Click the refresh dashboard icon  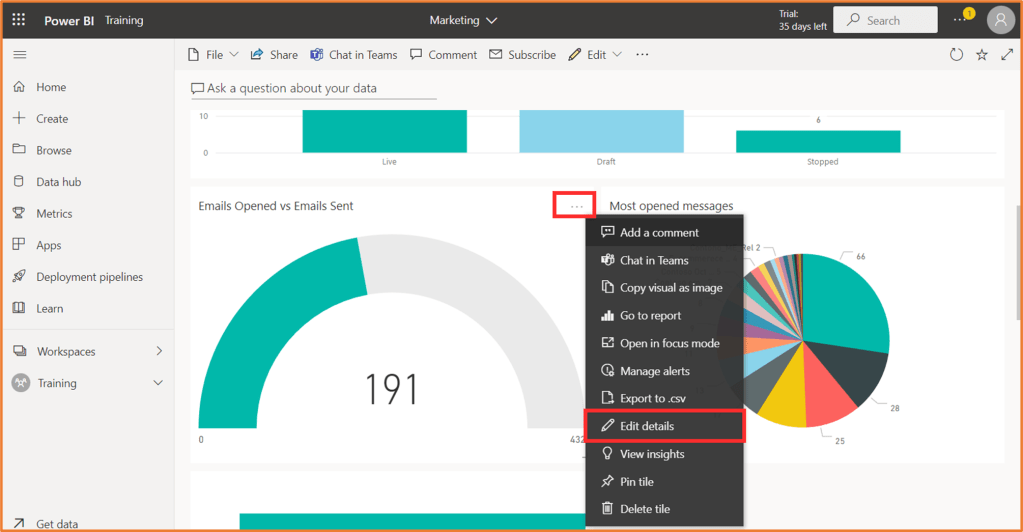pos(956,55)
